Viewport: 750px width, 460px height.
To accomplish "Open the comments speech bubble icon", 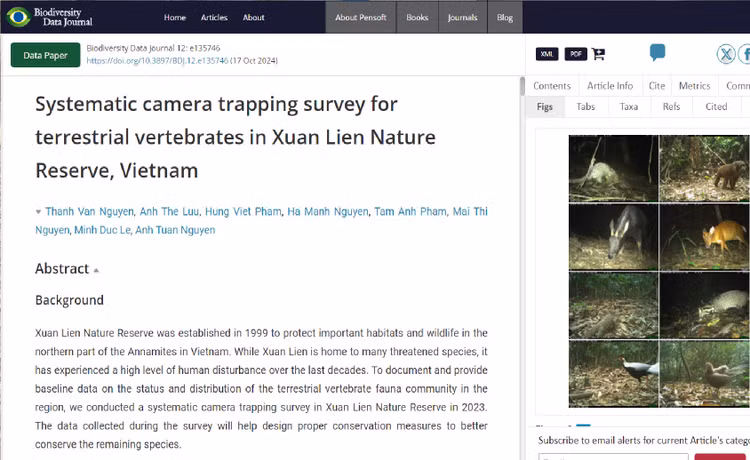I will click(x=657, y=52).
